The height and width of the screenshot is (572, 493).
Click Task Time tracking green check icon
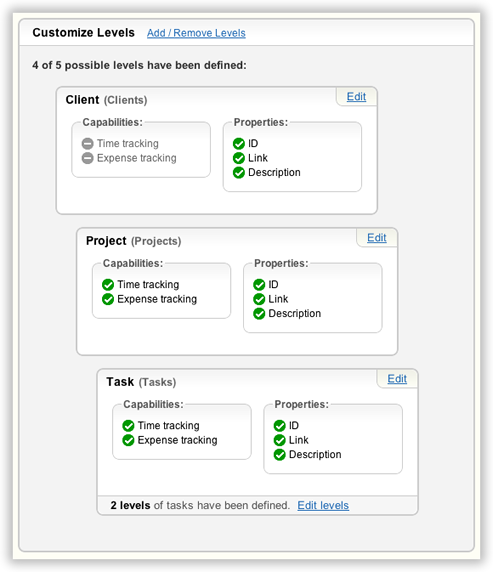pyautogui.click(x=128, y=426)
